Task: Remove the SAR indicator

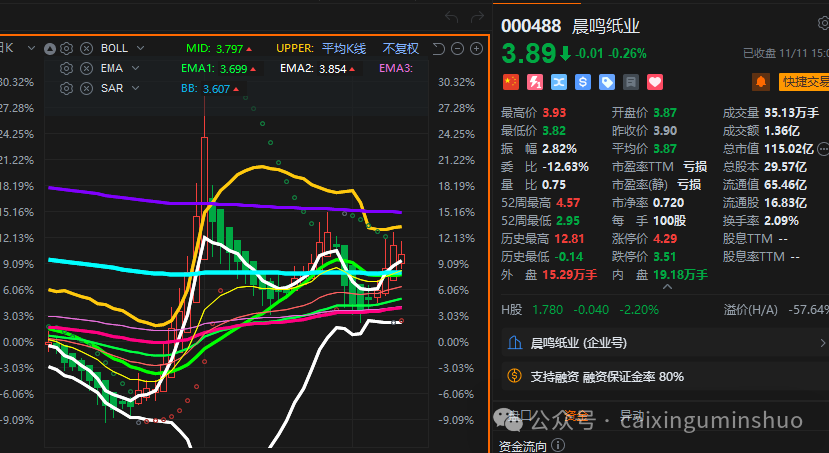Action: tap(86, 88)
